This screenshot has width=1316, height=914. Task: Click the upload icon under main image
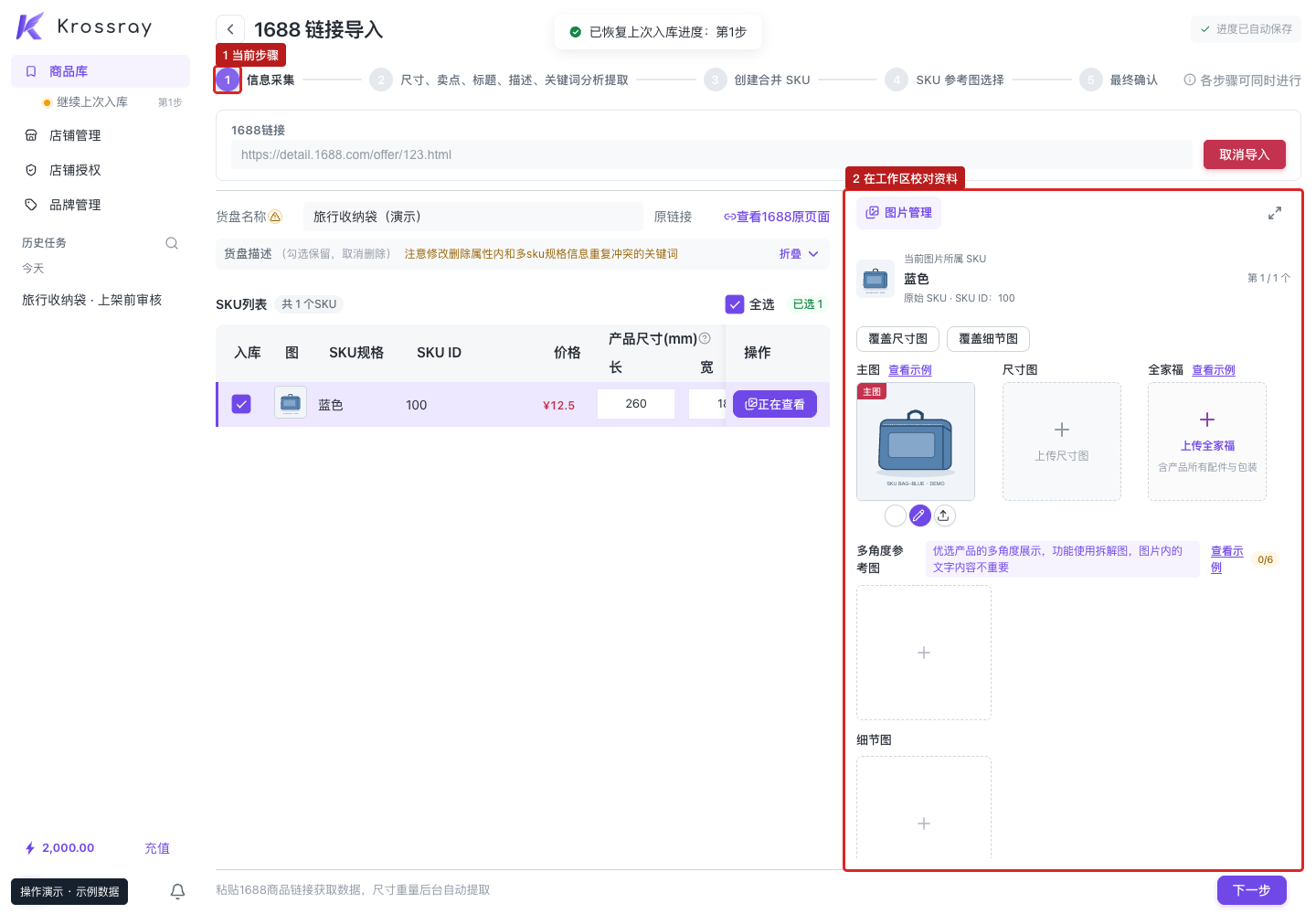943,515
